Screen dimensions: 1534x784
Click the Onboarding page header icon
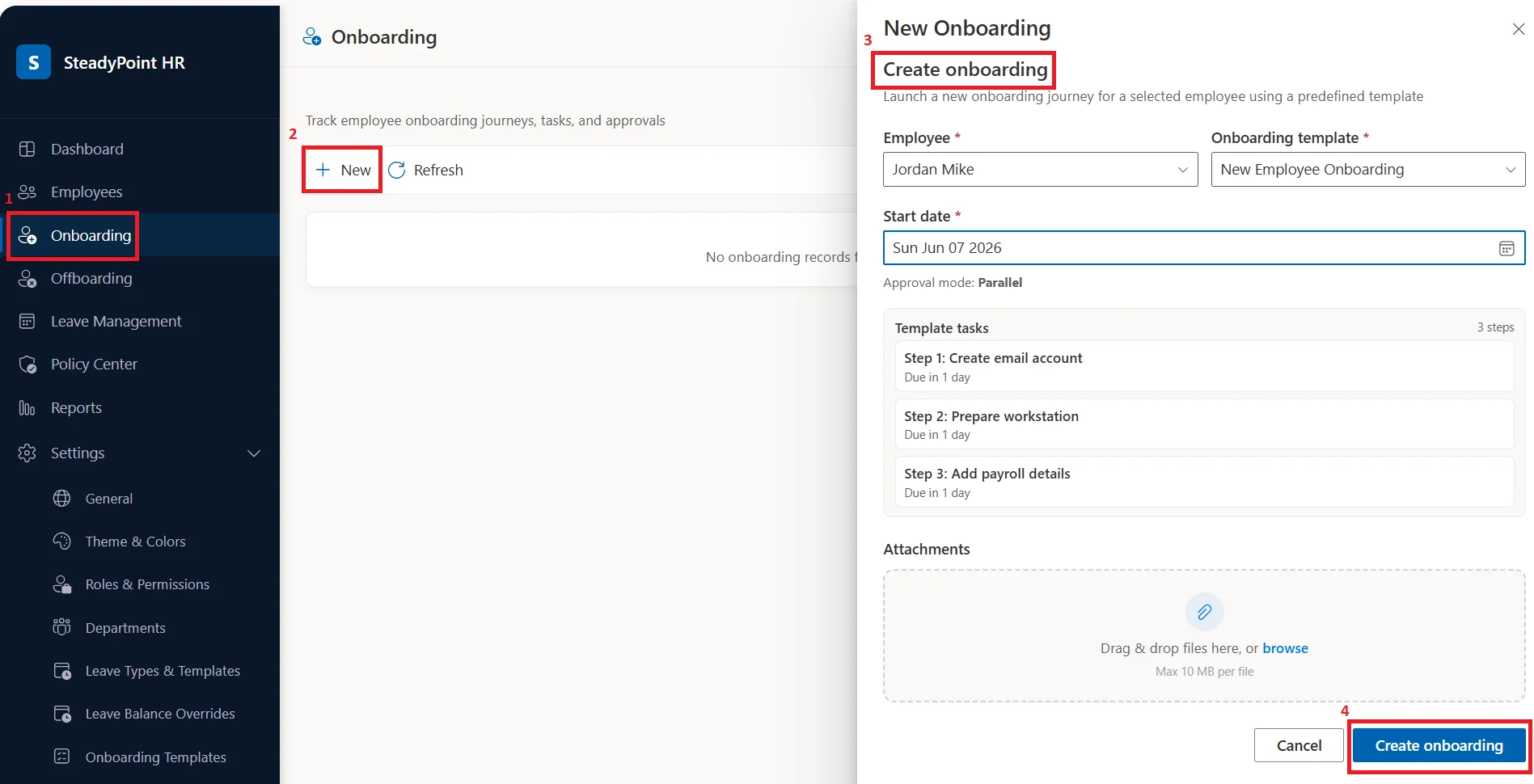point(312,37)
